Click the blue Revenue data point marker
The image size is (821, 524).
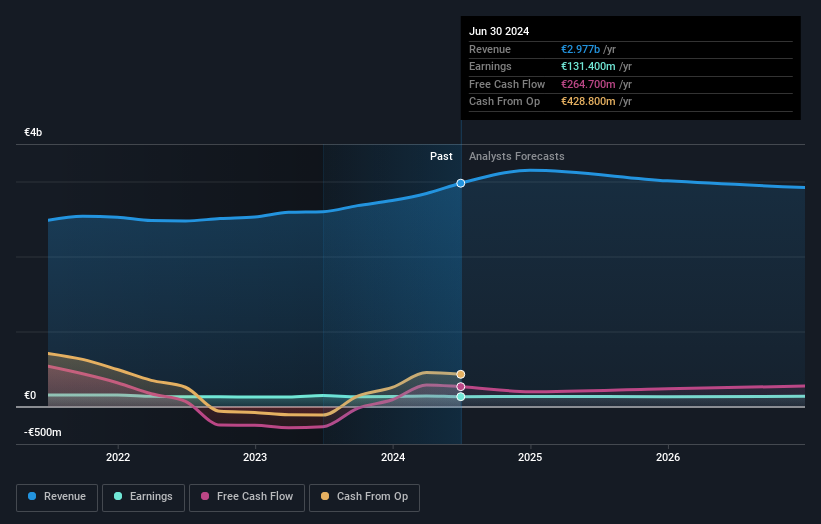click(x=461, y=183)
